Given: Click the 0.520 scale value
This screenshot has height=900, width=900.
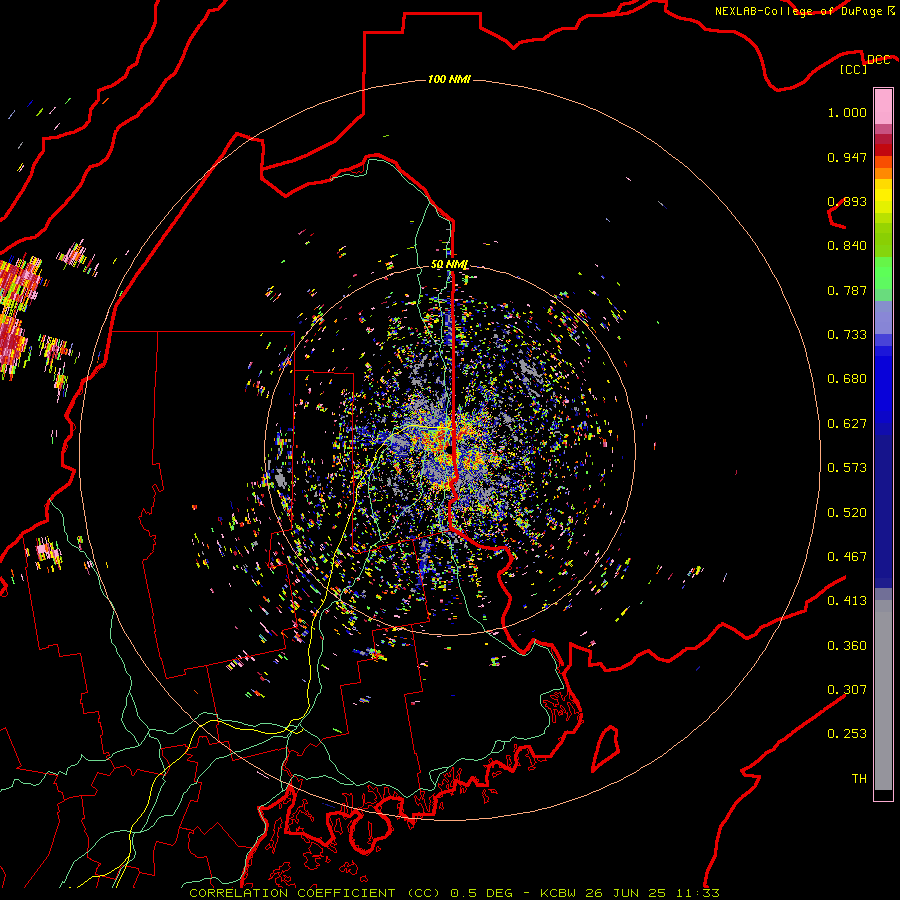Looking at the screenshot, I should 847,513.
